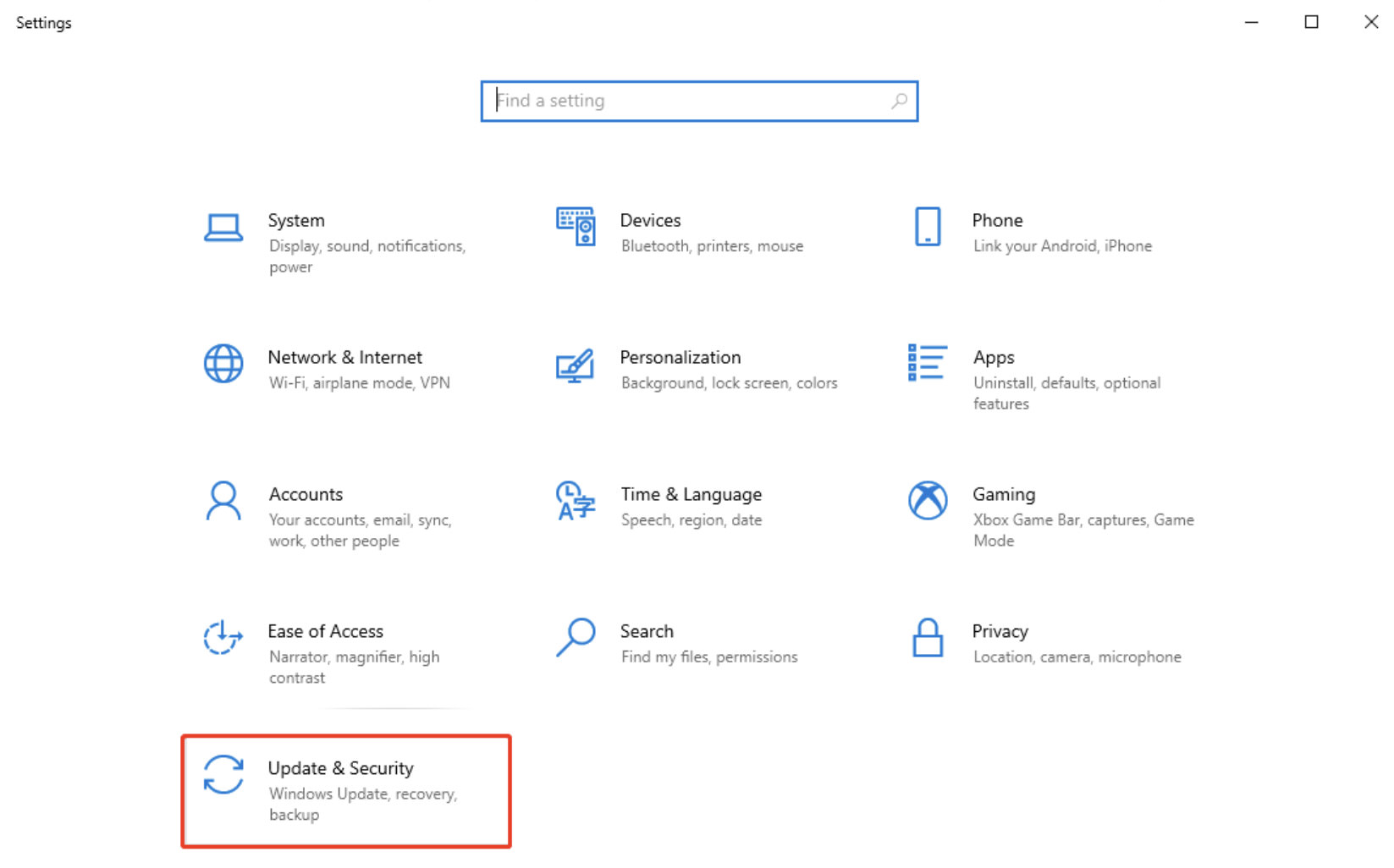
Task: Click "Display, sound, notifications, power" text
Action: 367,256
